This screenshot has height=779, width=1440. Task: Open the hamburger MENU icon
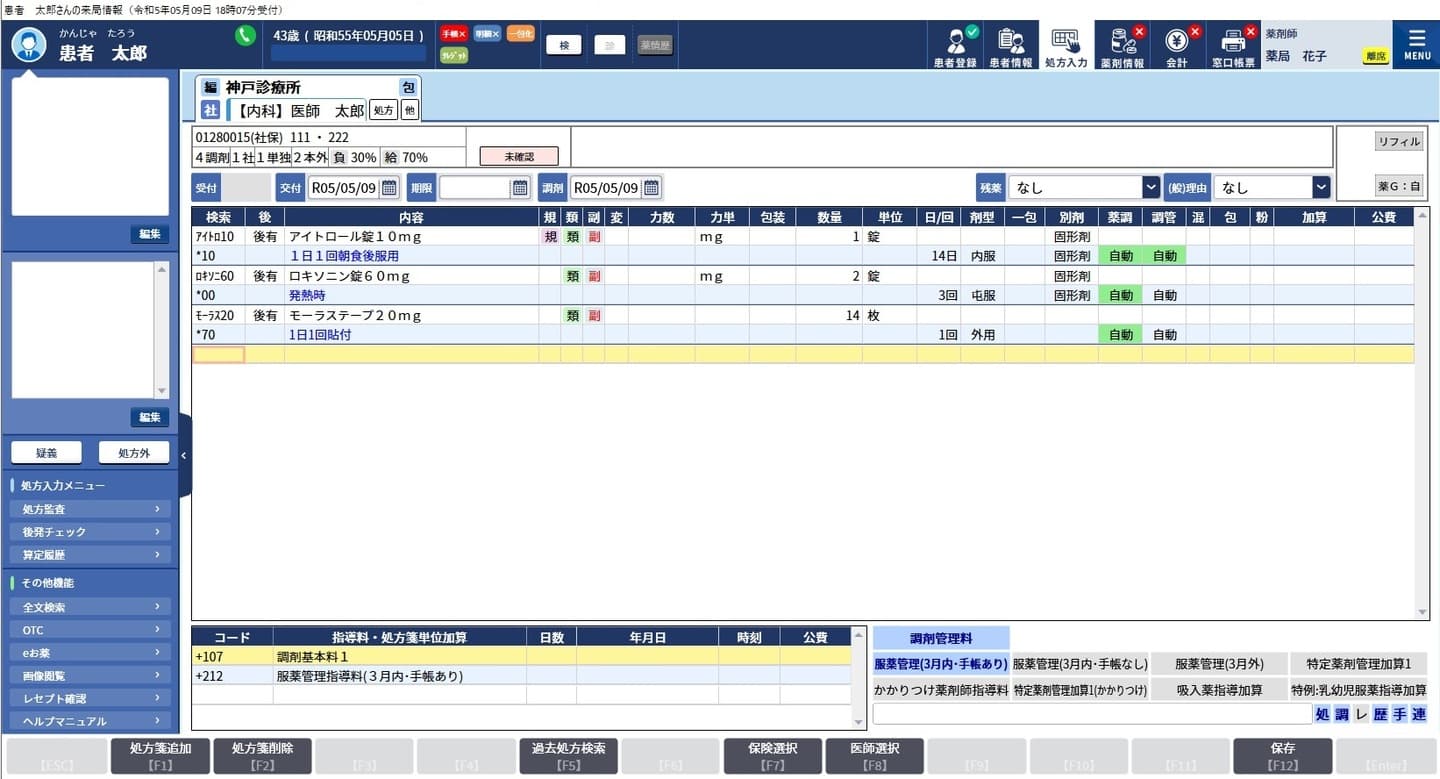click(1416, 45)
